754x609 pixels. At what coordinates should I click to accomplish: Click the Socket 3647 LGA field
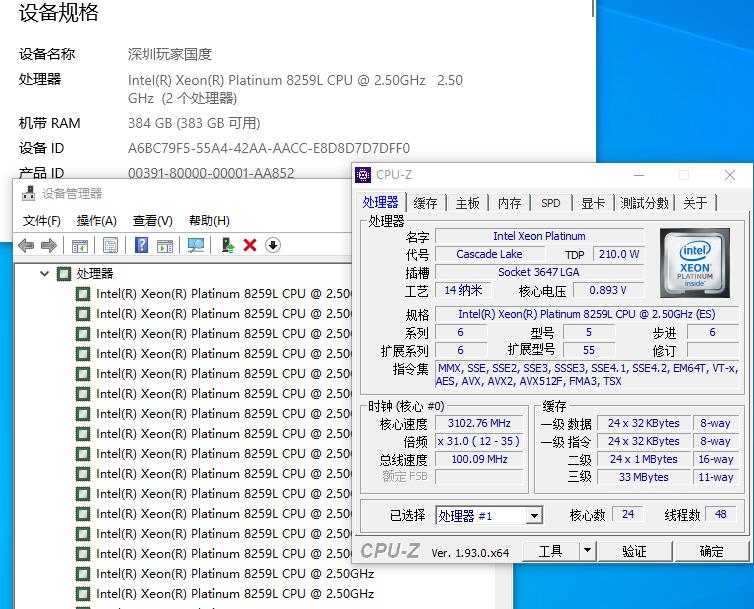(540, 272)
